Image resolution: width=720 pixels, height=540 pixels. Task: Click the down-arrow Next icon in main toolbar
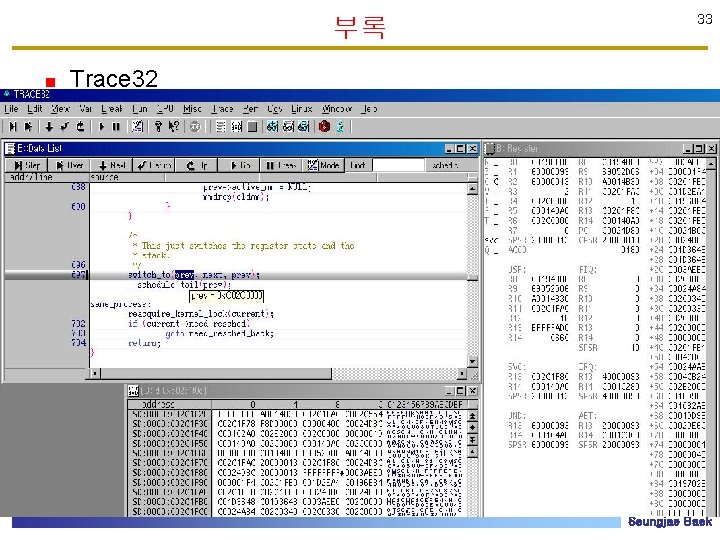coord(49,126)
